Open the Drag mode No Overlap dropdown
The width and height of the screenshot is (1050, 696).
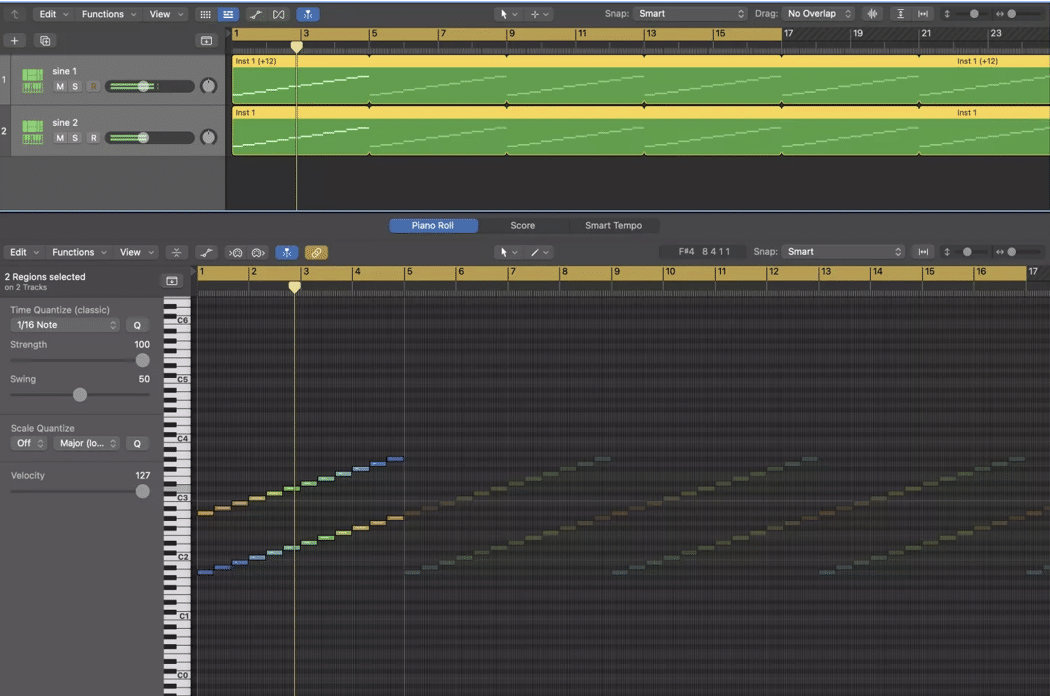coord(819,14)
